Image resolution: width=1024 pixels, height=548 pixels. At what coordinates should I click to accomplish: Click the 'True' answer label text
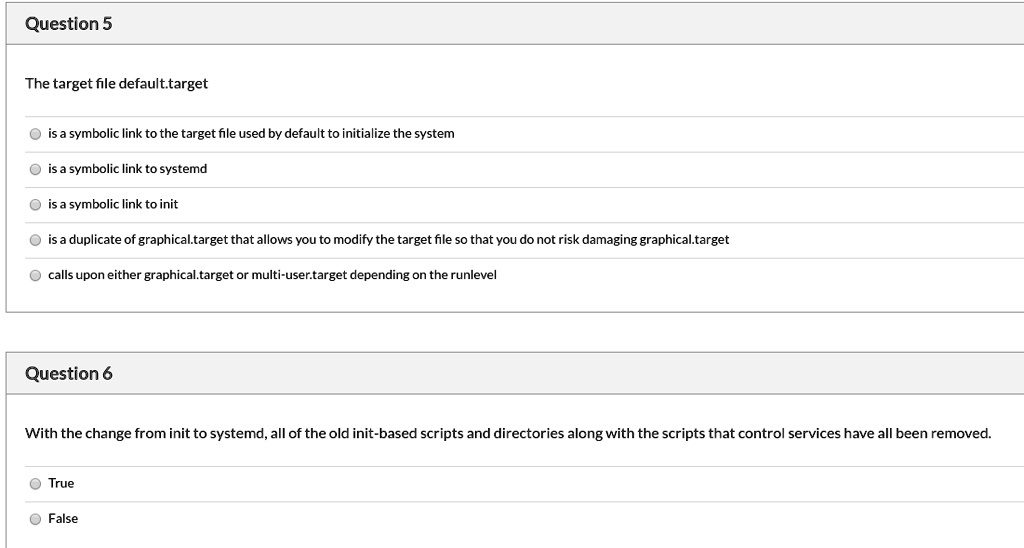pos(61,483)
